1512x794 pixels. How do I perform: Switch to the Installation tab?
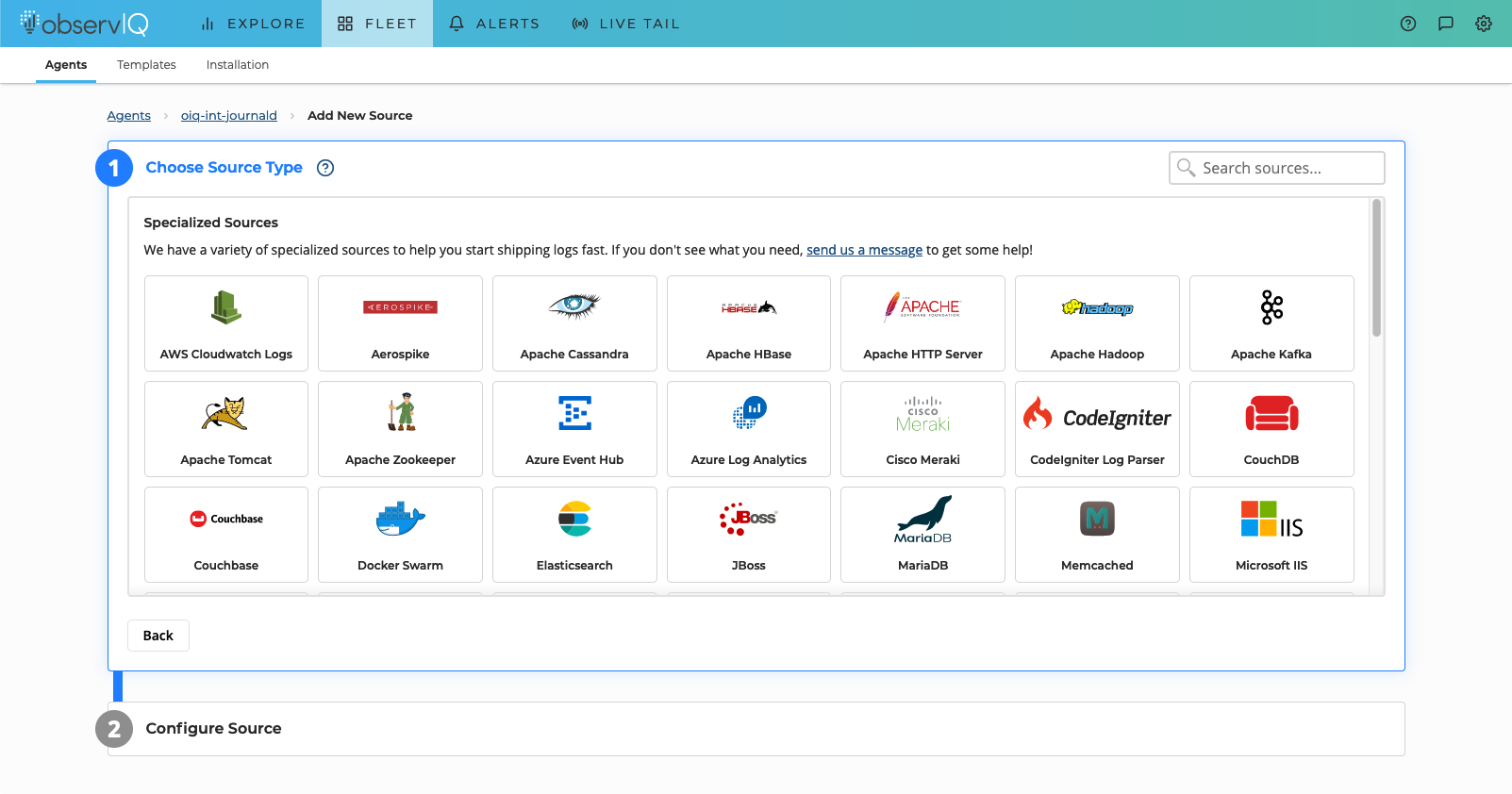[x=238, y=65]
